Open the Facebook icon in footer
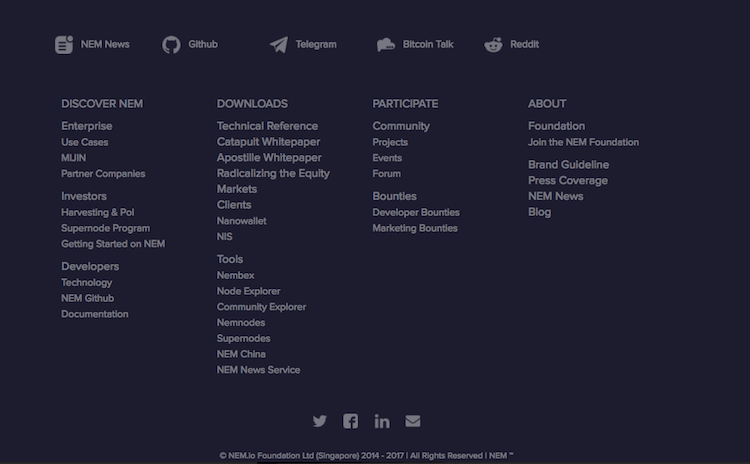750x464 pixels. tap(351, 421)
